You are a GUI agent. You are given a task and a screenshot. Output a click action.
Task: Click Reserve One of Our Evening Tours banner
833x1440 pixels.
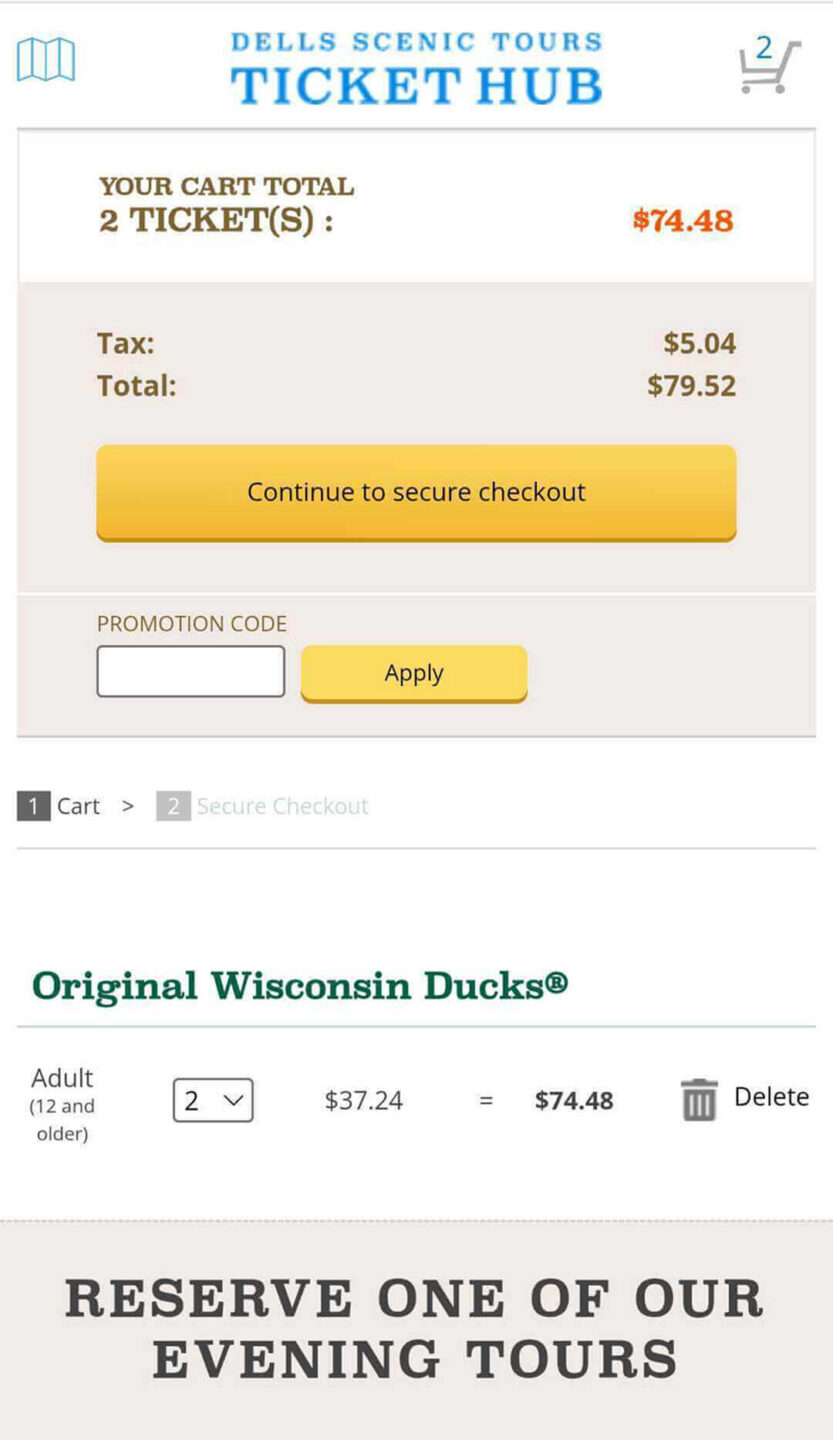416,1328
